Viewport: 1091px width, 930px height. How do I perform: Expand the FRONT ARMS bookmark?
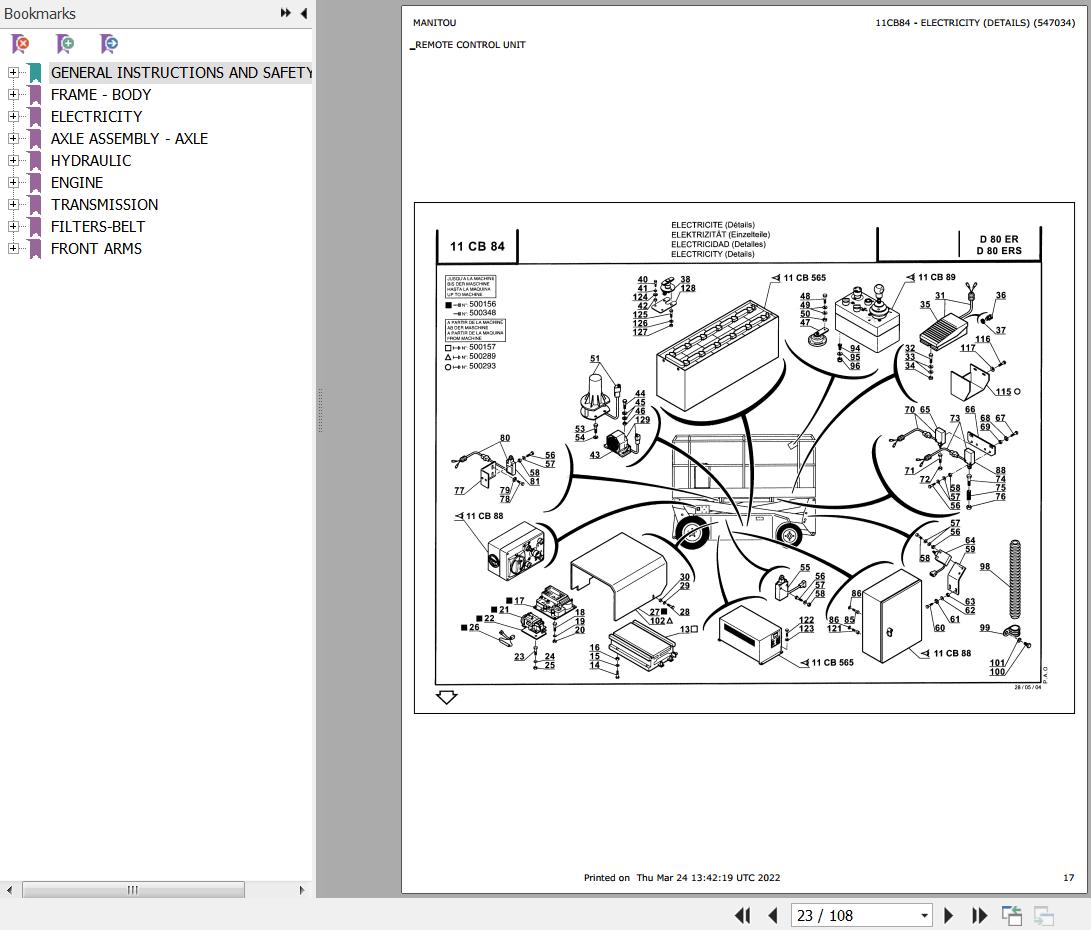click(x=13, y=248)
